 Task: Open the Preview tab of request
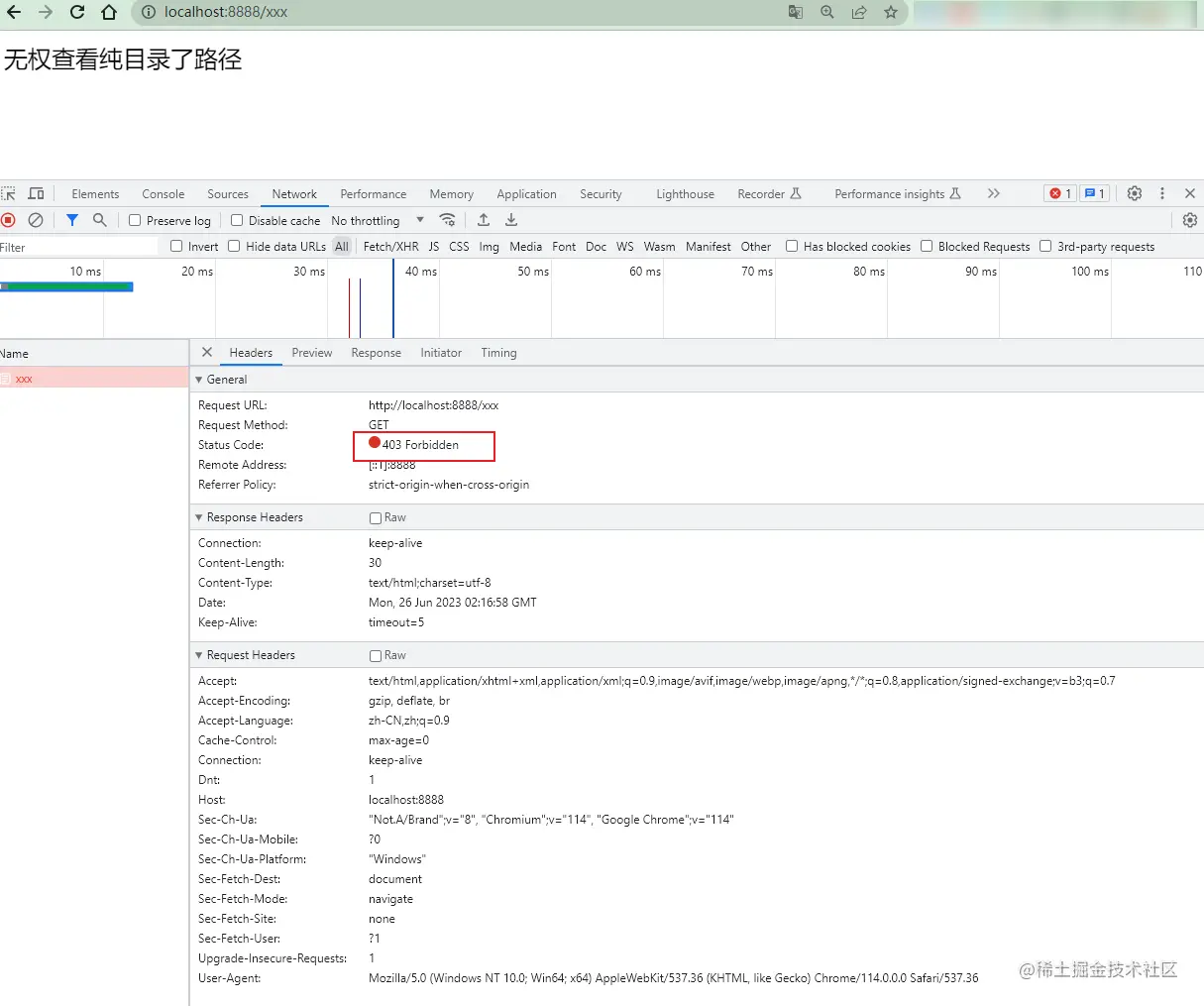[312, 353]
